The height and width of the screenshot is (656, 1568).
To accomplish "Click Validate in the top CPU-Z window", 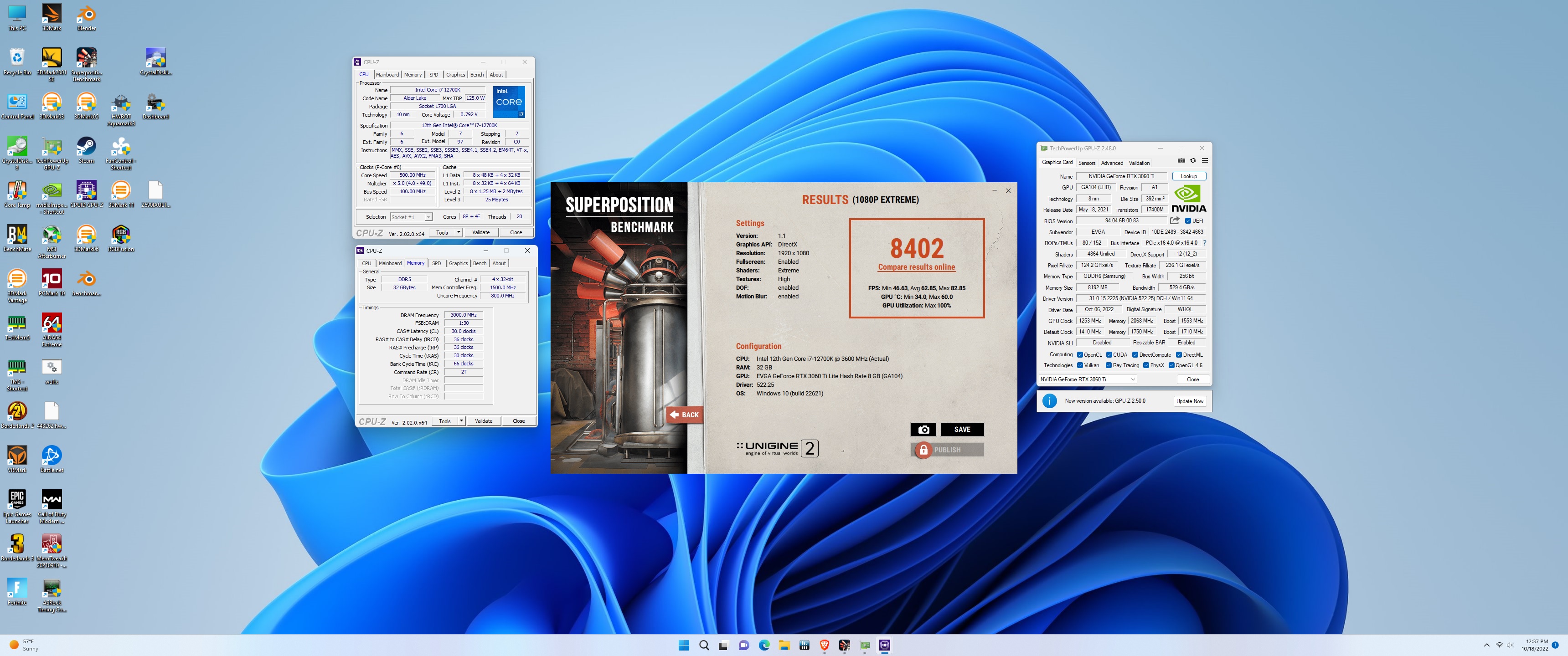I will click(481, 232).
